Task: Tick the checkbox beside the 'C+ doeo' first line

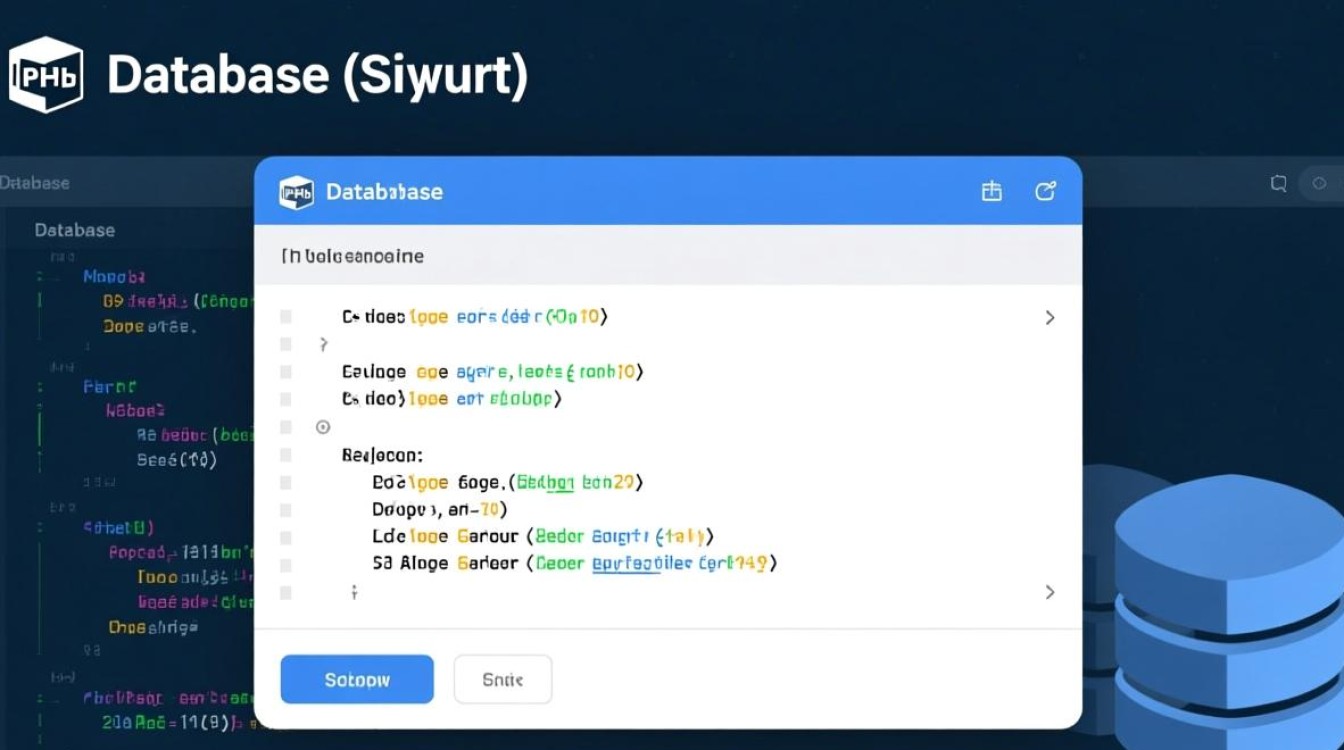Action: (286, 317)
